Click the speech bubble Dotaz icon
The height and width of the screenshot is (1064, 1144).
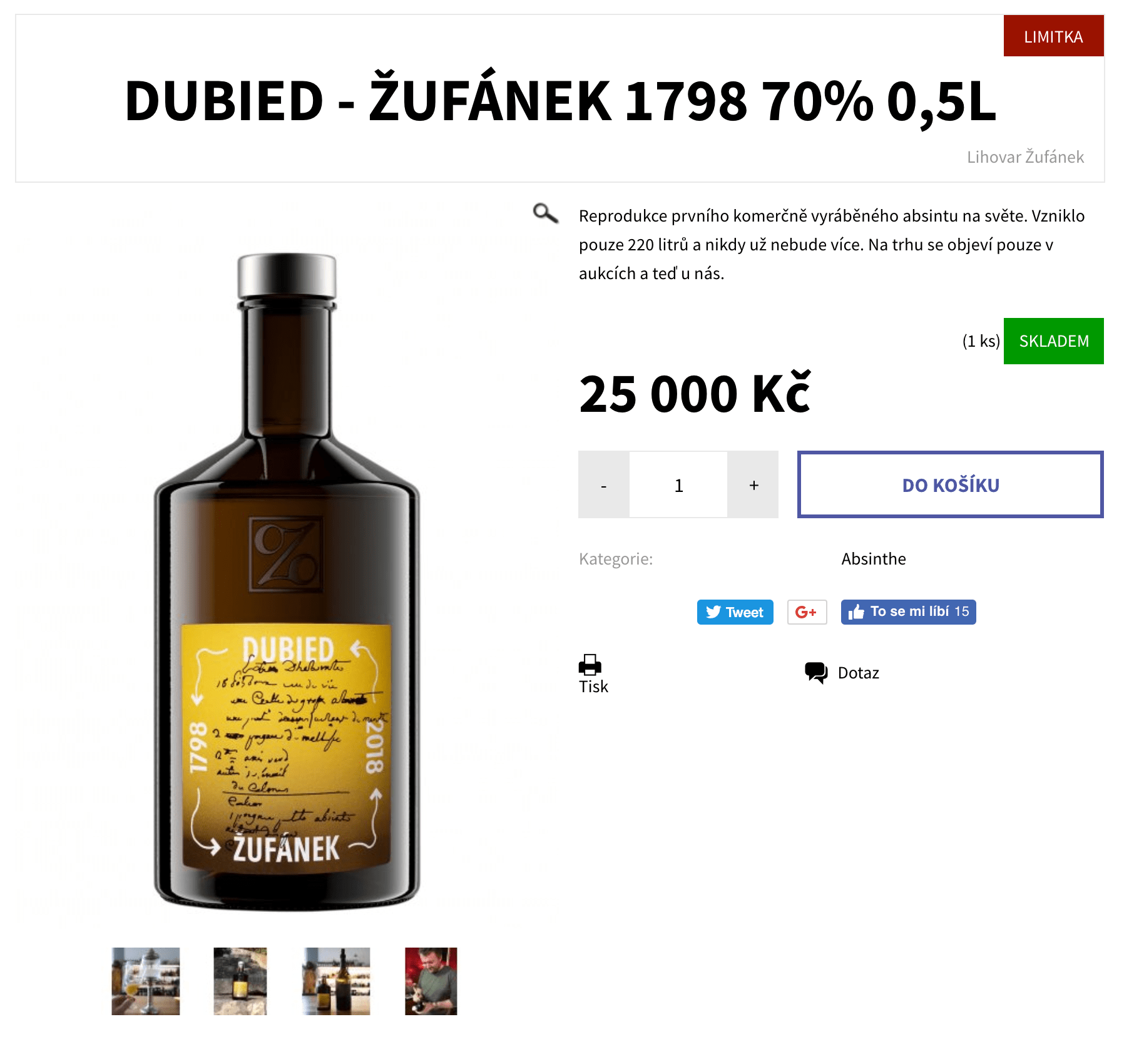pos(816,673)
